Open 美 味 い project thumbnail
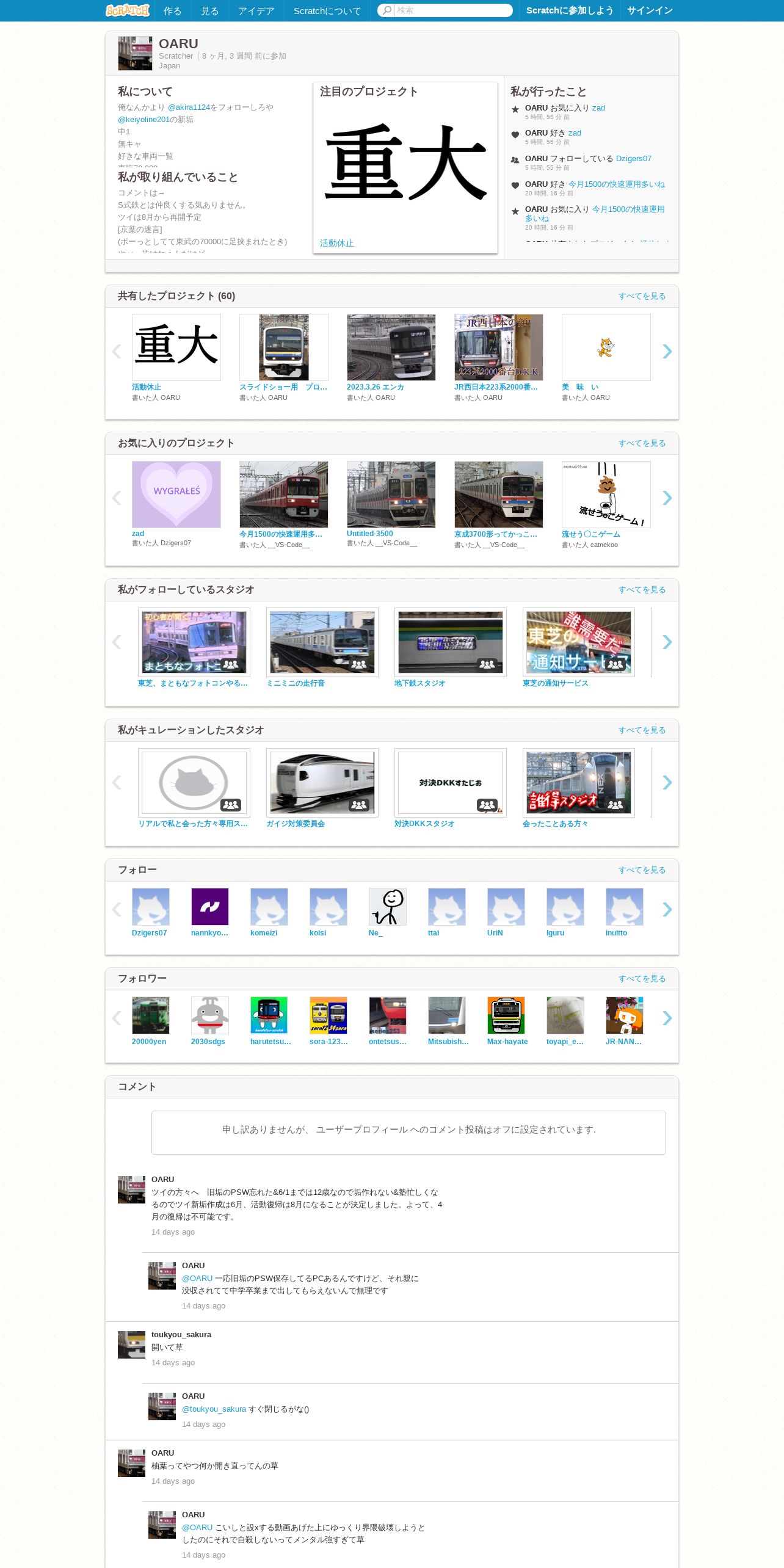784x1568 pixels. click(x=606, y=347)
